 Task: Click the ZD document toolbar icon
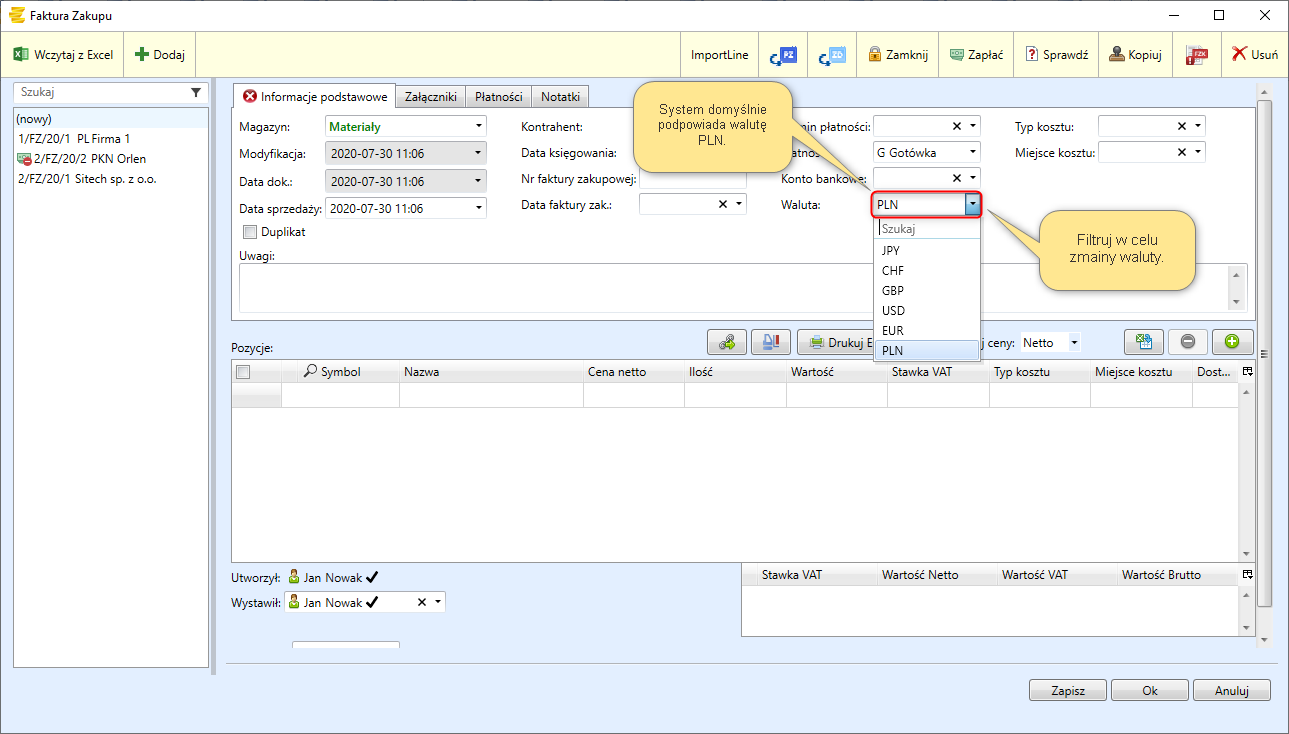[x=832, y=55]
